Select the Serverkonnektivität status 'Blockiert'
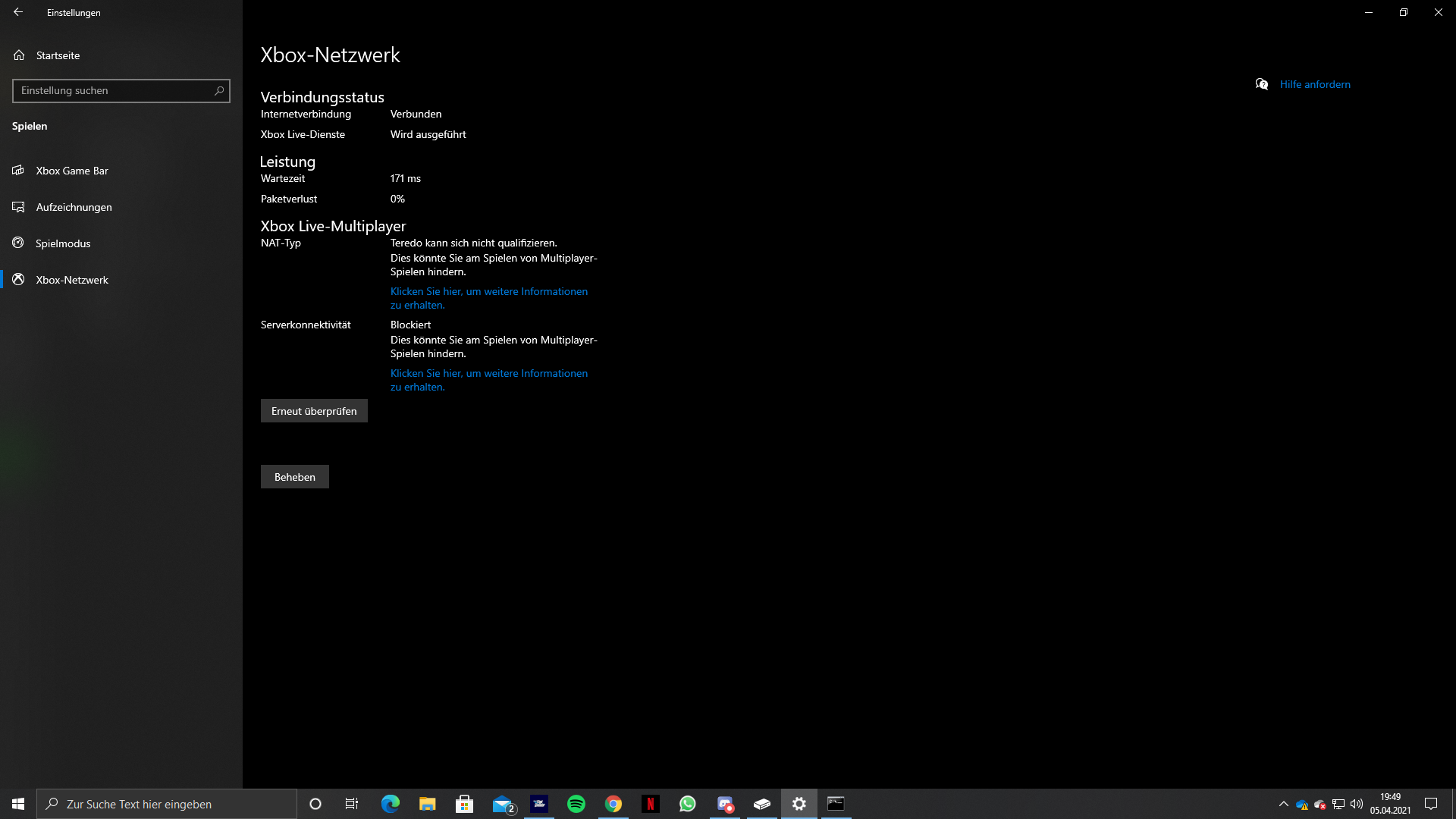 [410, 325]
